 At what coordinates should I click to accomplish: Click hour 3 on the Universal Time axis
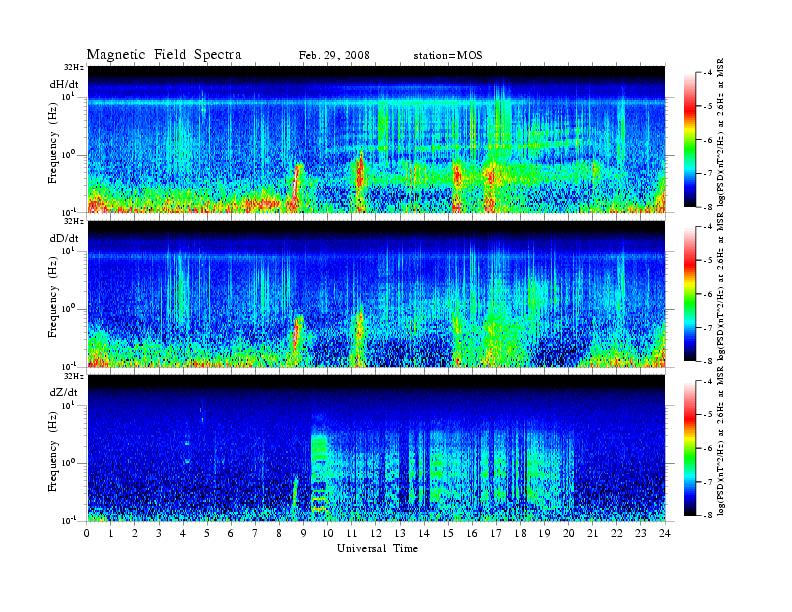pyautogui.click(x=159, y=533)
